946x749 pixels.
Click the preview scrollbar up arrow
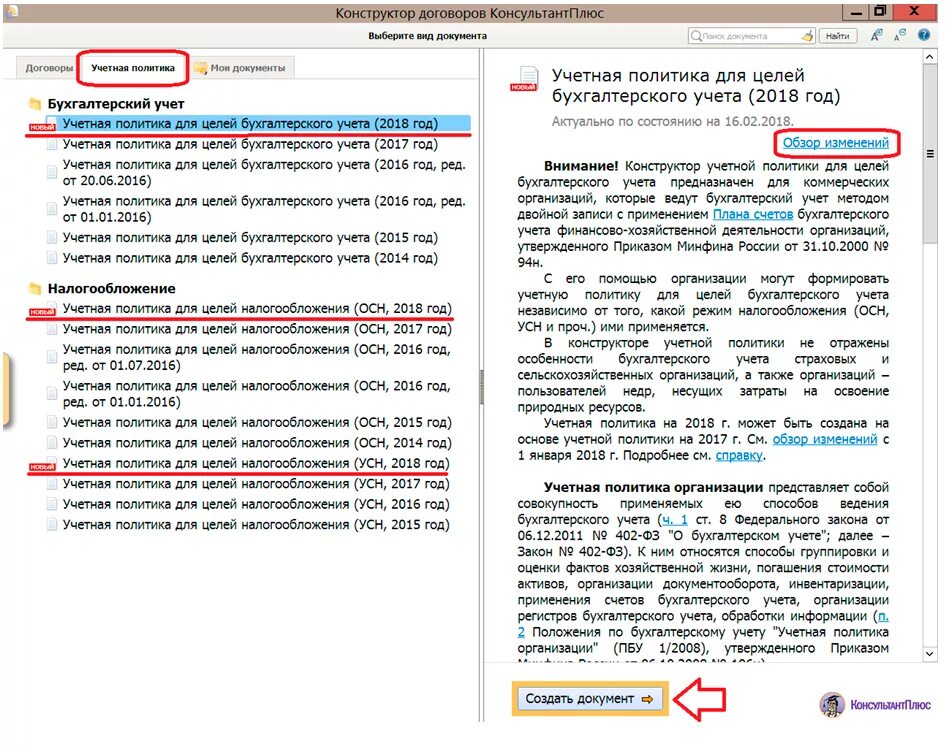point(929,56)
